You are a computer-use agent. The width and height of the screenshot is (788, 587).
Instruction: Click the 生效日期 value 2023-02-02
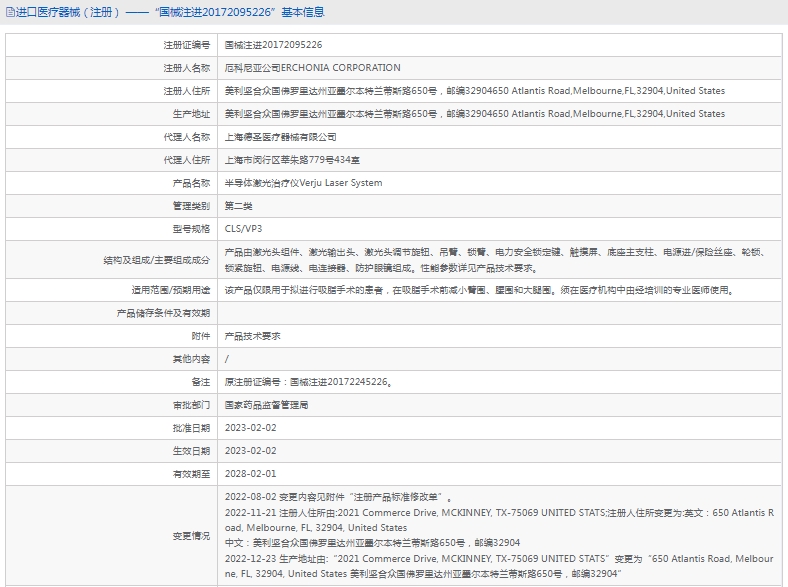250,451
